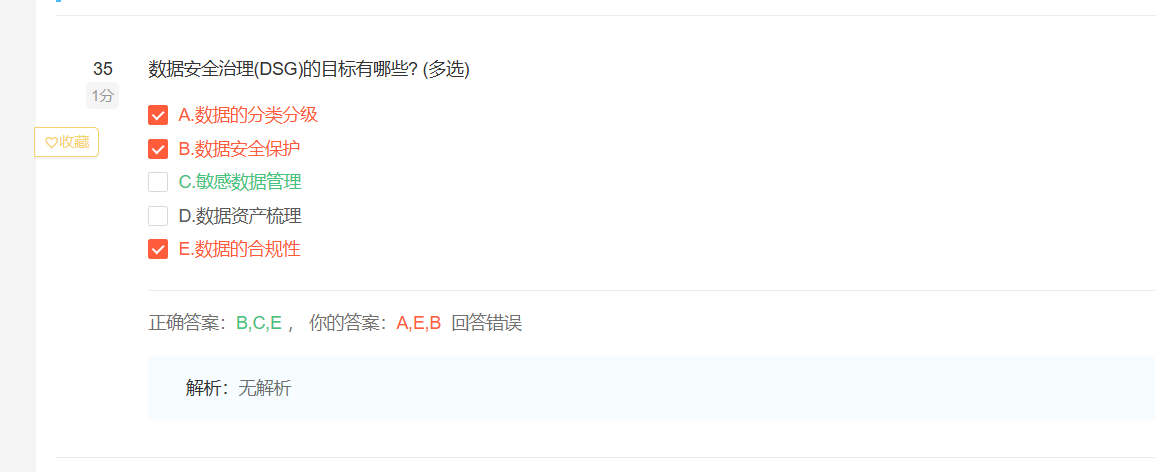Image resolution: width=1174 pixels, height=472 pixels.
Task: Check the box for D.数据资产梳理
Action: coord(158,216)
